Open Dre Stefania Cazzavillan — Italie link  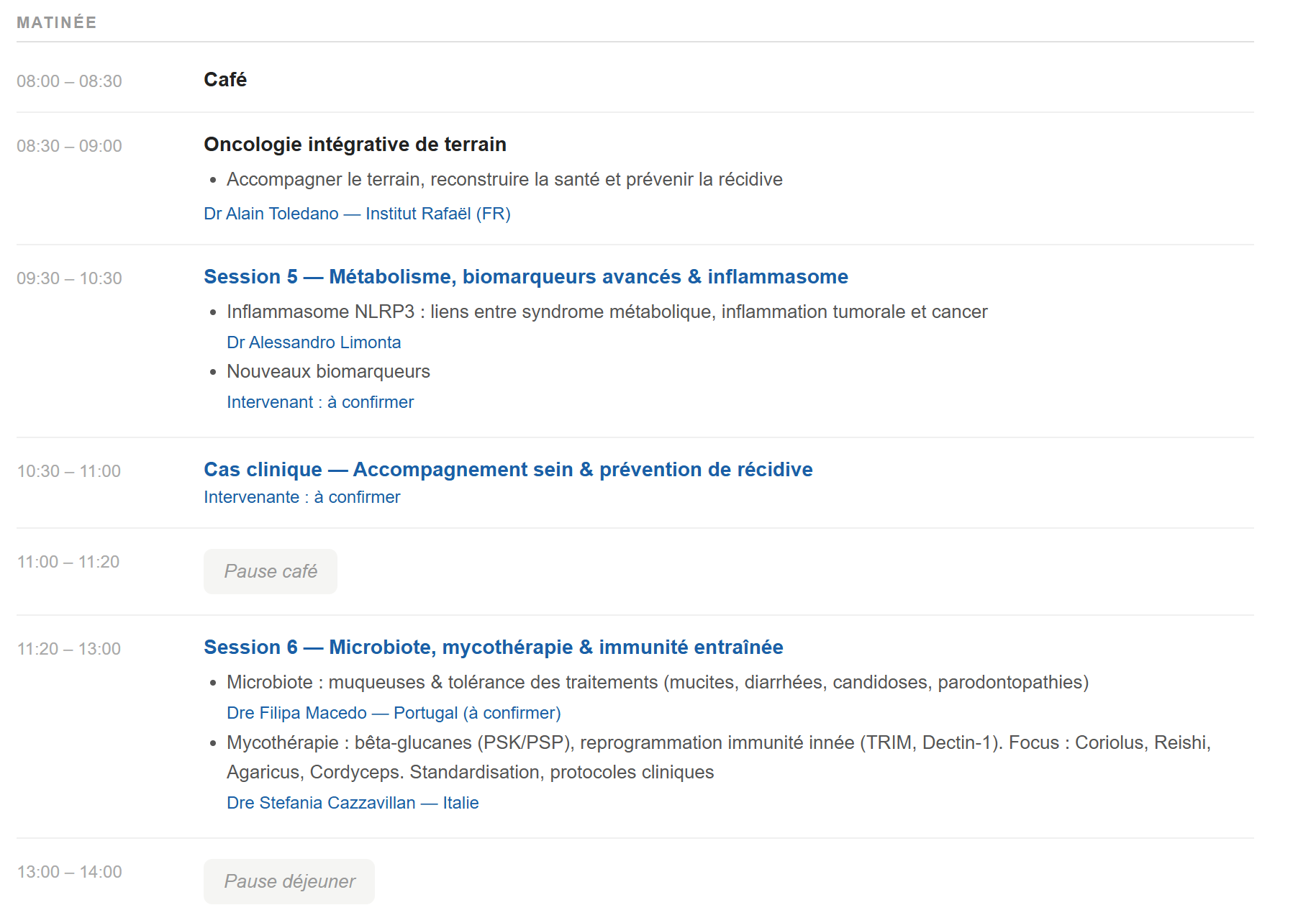click(x=353, y=803)
